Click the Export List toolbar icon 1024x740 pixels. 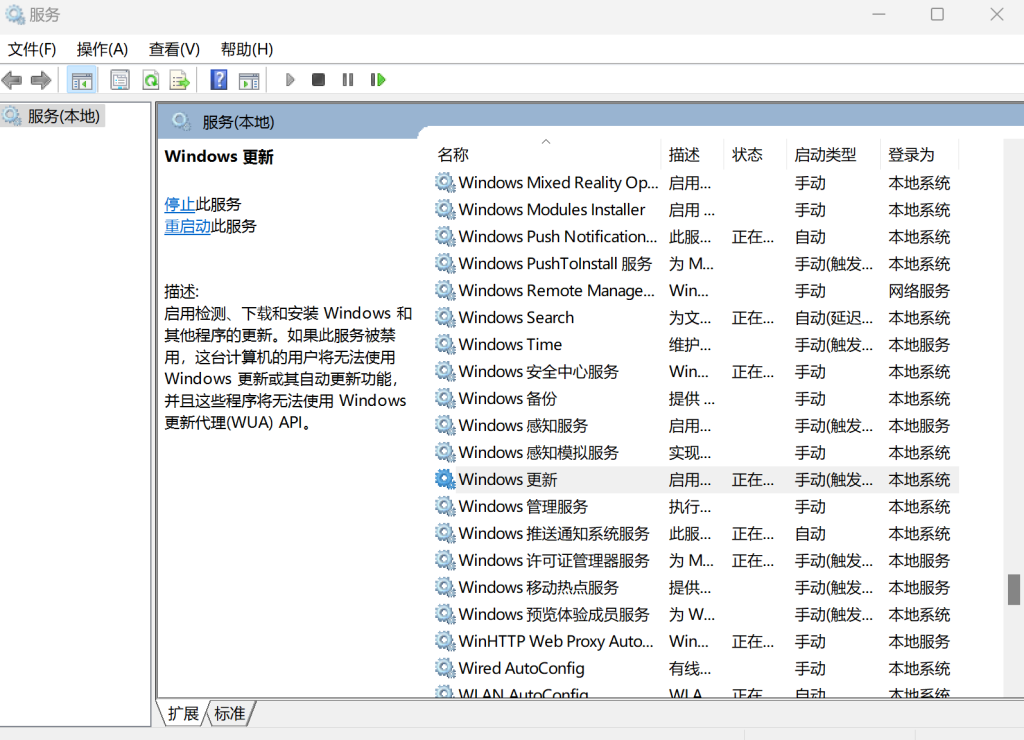tap(179, 80)
